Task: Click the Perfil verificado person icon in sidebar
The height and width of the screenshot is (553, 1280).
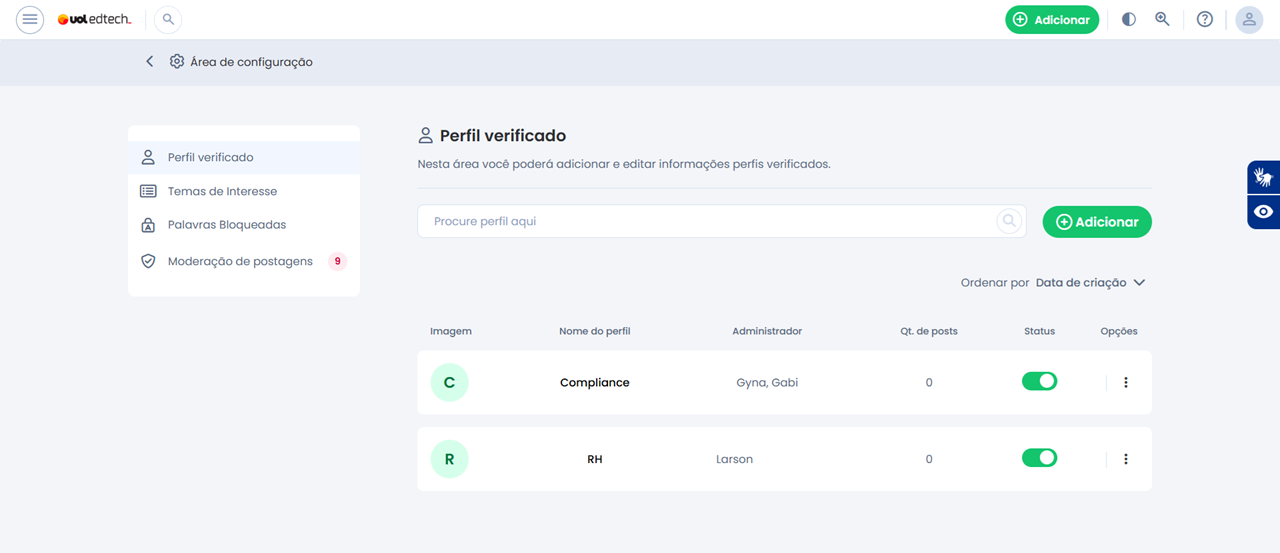Action: coord(148,157)
